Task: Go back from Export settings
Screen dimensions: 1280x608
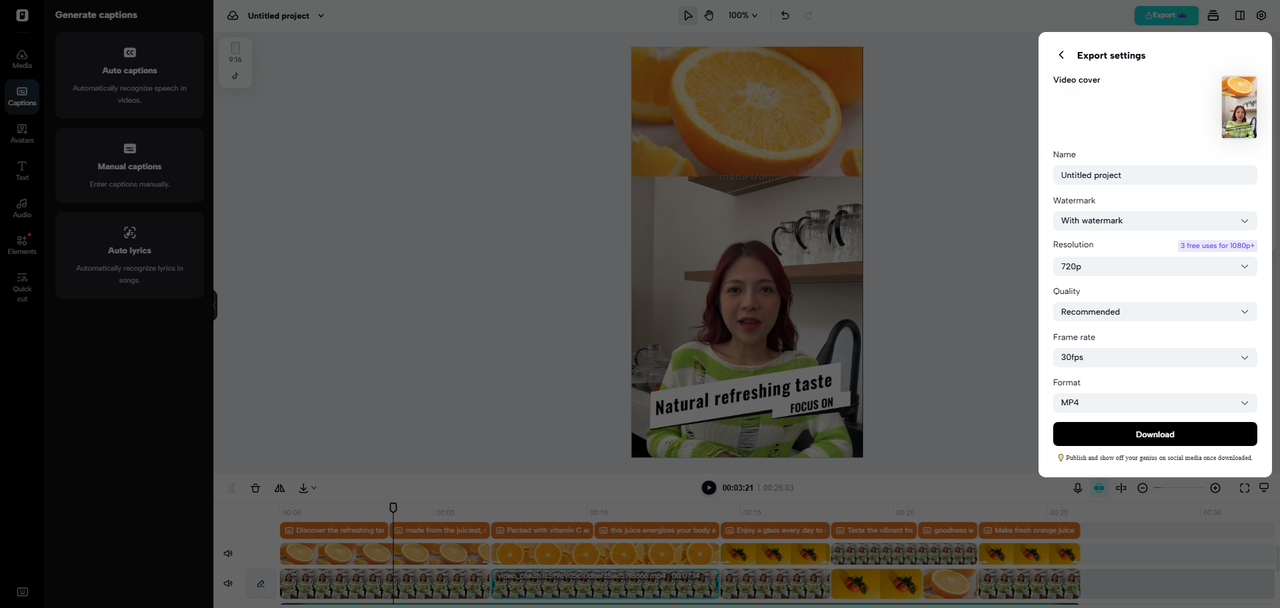Action: coord(1061,55)
